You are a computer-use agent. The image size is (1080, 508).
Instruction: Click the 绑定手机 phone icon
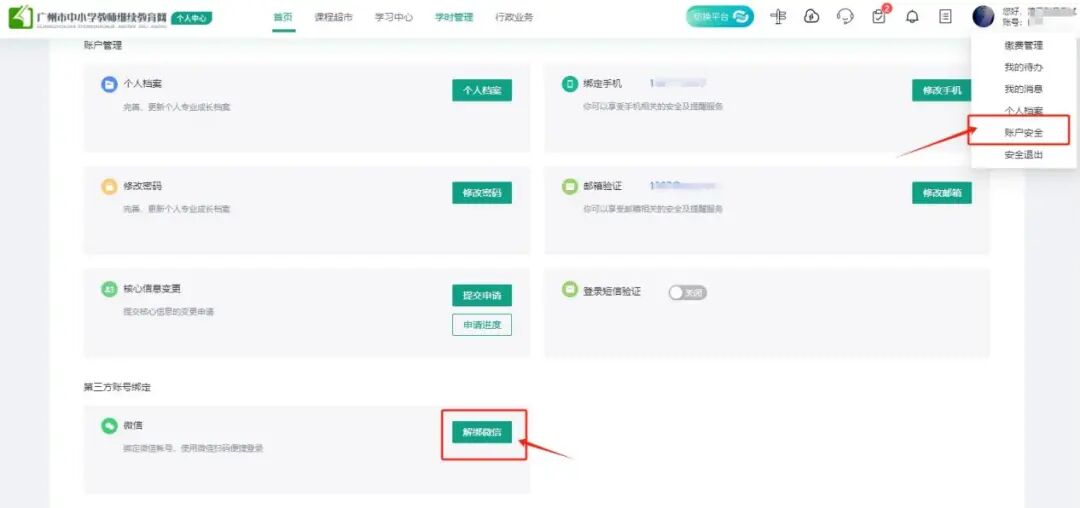[x=570, y=84]
